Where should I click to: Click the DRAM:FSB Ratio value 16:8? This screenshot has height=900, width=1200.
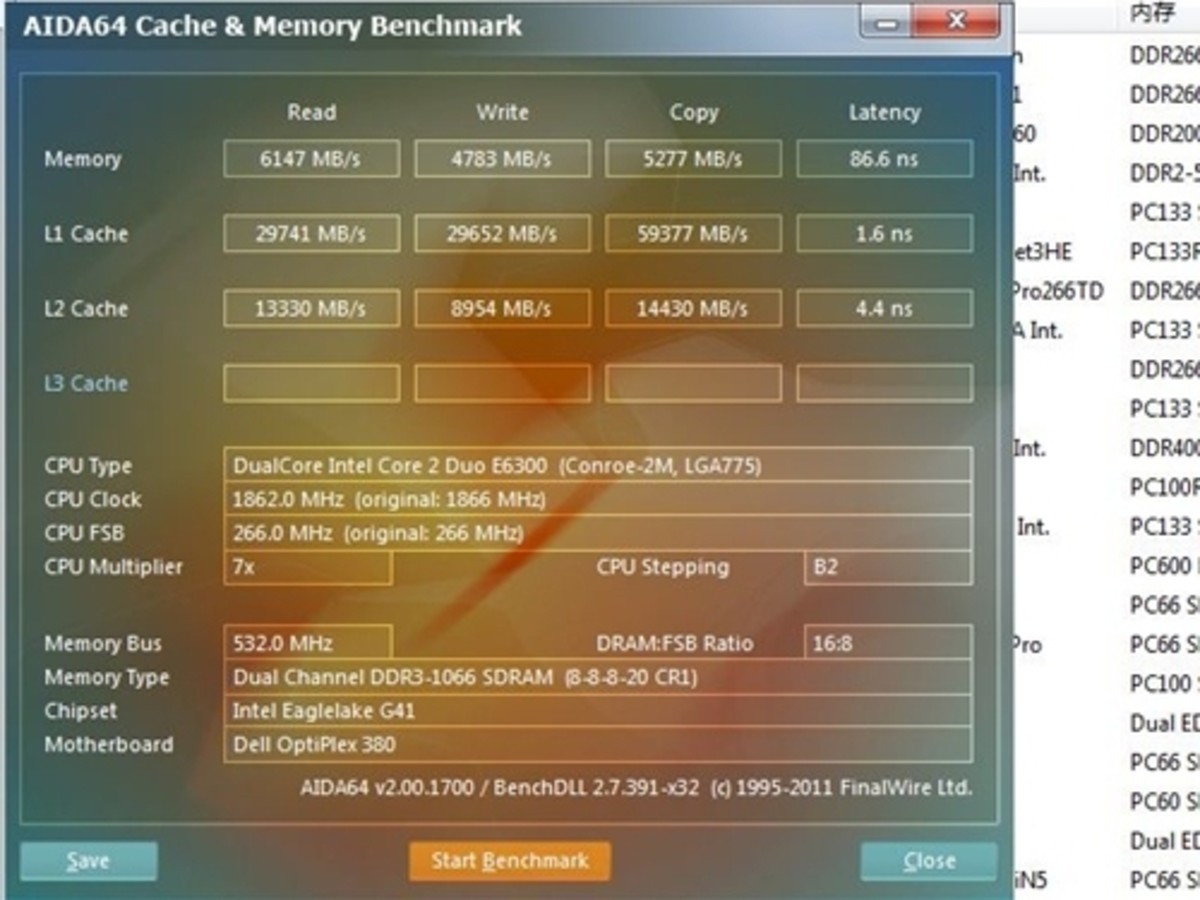(x=888, y=644)
